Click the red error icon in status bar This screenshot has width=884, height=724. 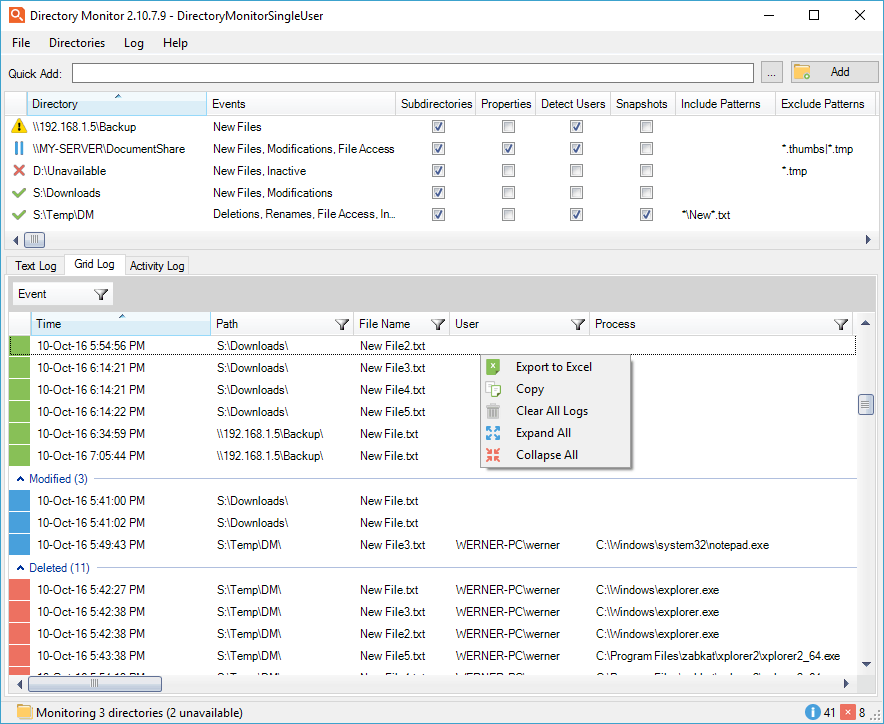(x=847, y=712)
